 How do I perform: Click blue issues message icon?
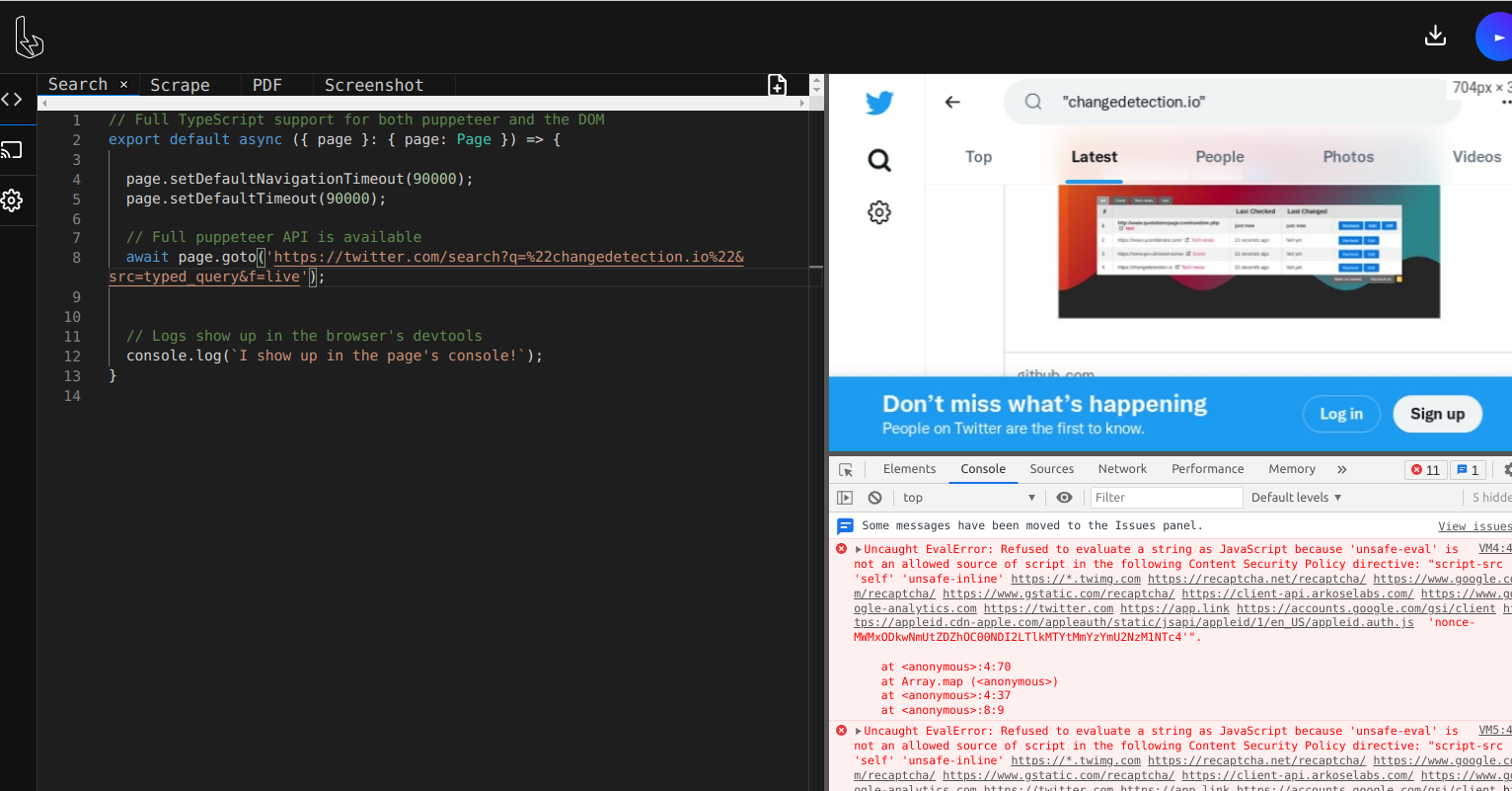click(845, 526)
